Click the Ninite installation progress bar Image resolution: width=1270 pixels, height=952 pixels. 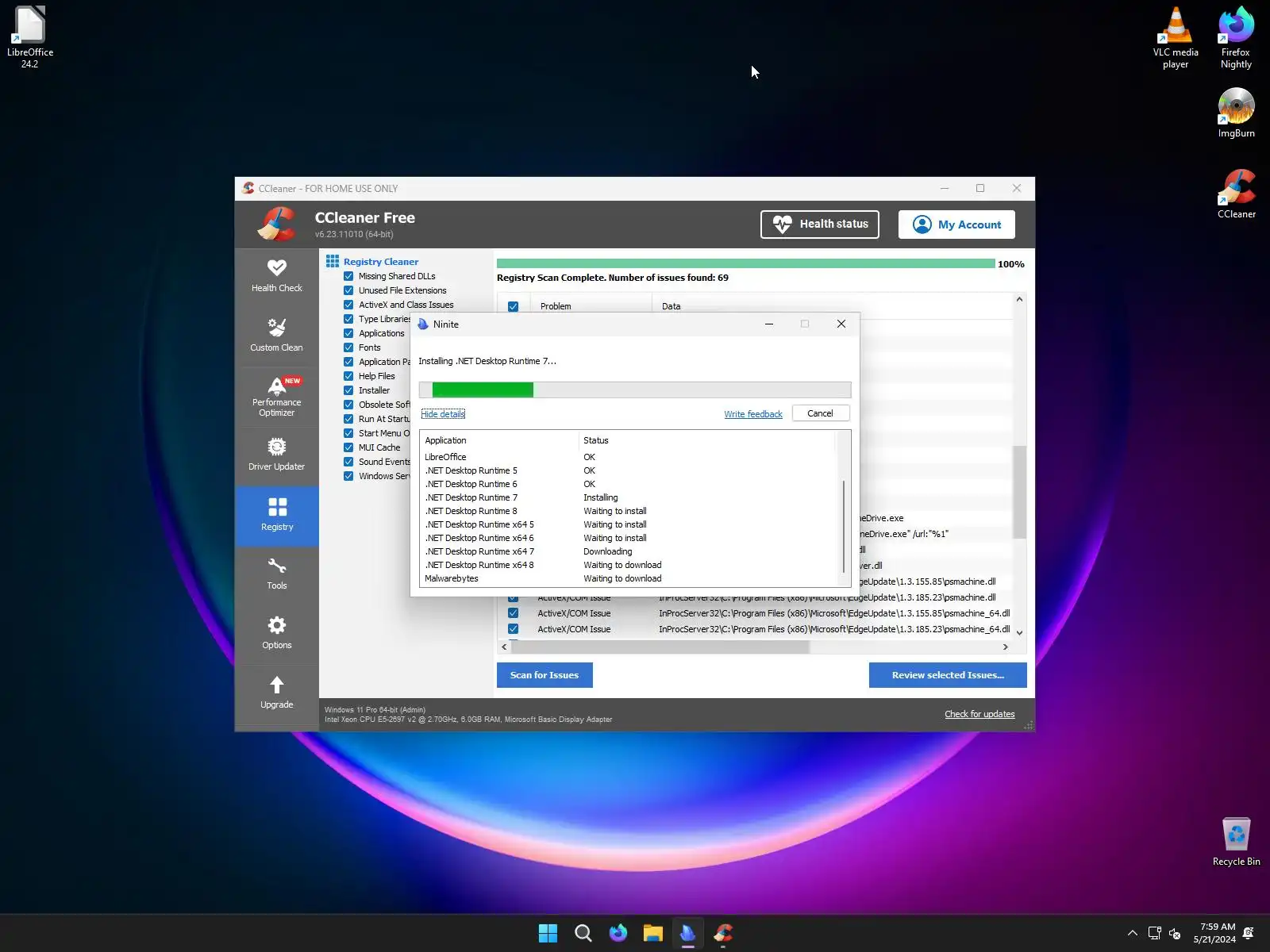tap(635, 390)
